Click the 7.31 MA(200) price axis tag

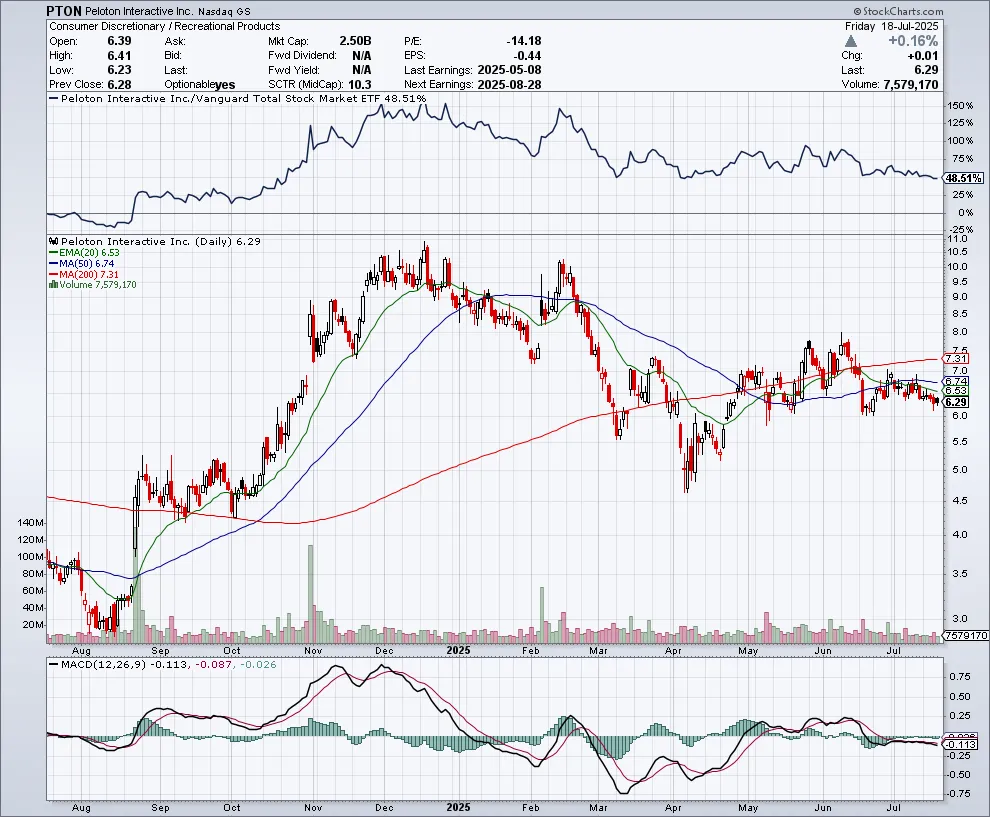click(957, 359)
